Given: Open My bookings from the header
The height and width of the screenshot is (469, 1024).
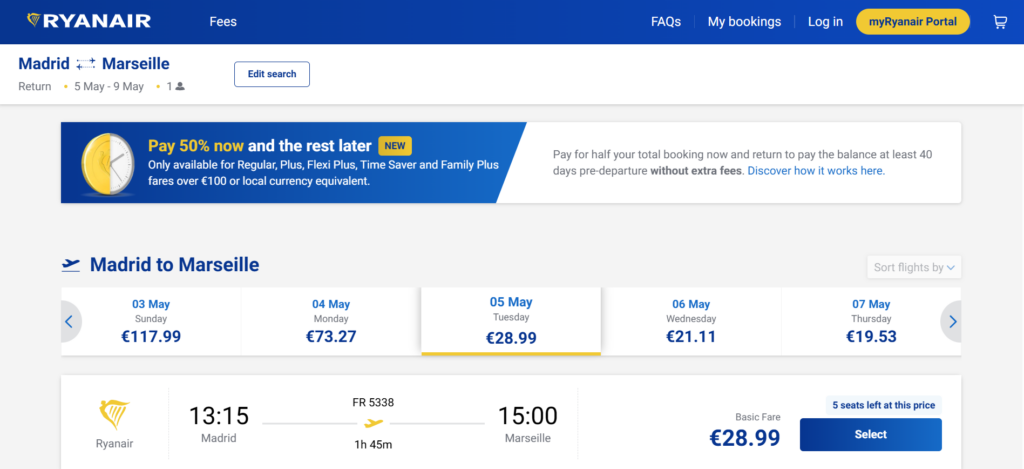Looking at the screenshot, I should [x=744, y=22].
